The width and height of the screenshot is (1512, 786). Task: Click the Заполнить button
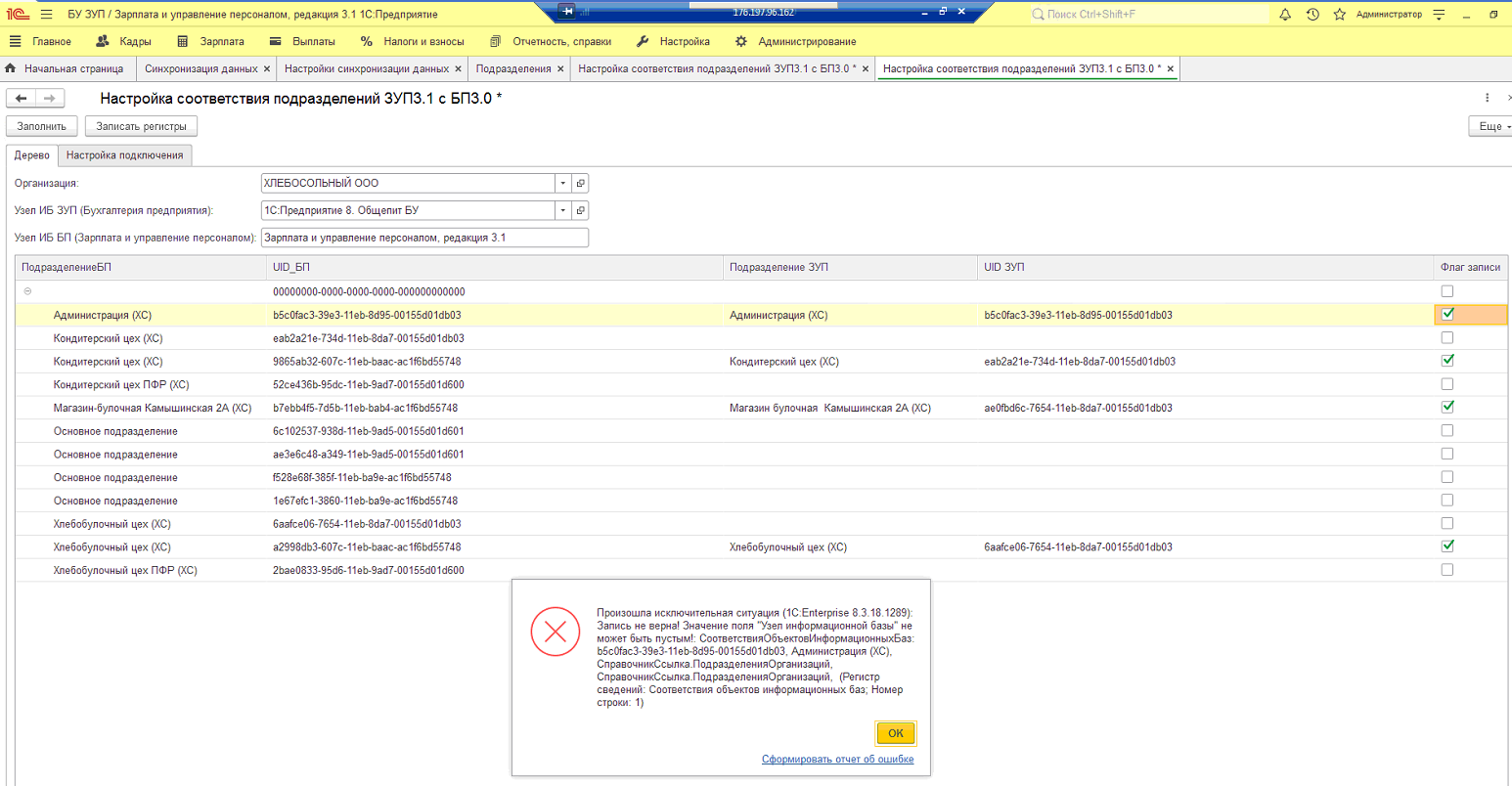(42, 126)
